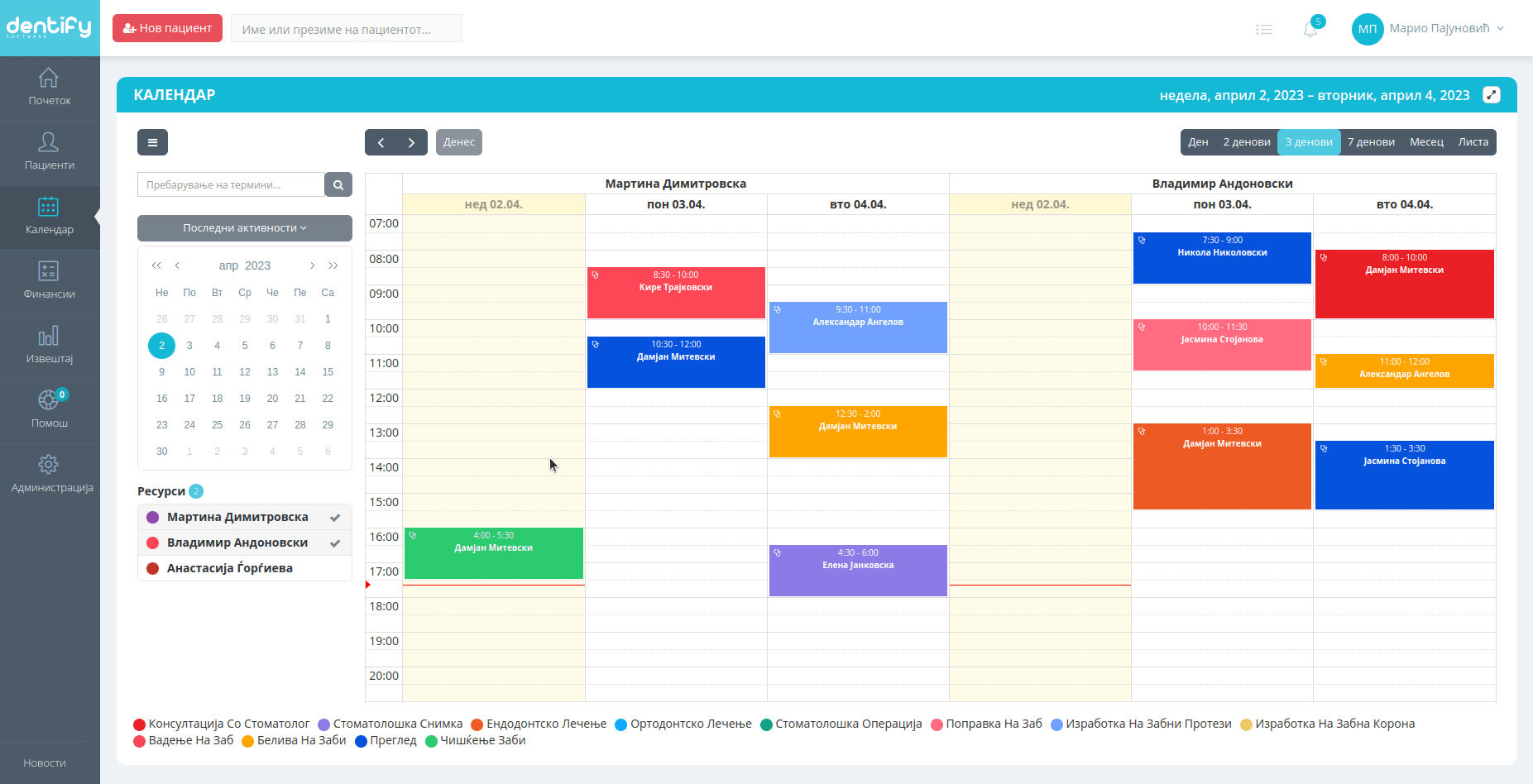Click the red Консултација Со Стоматолог legend dot
Viewport: 1533px width, 784px height.
coord(139,724)
